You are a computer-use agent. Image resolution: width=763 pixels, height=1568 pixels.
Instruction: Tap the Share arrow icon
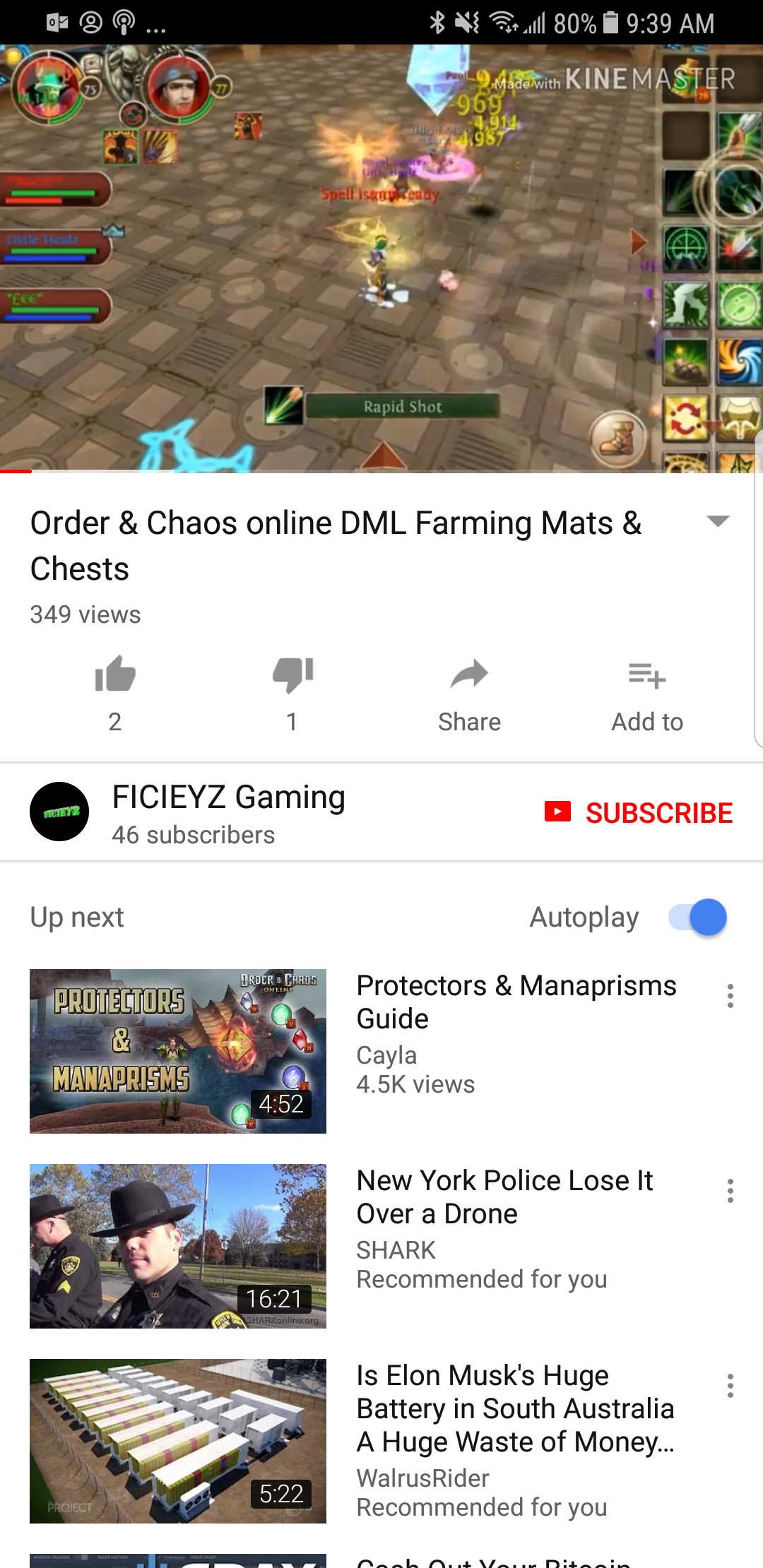(x=469, y=674)
